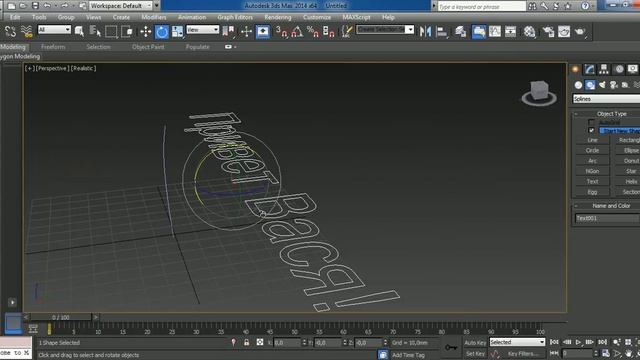640x360 pixels.
Task: Open the Splines category dropdown
Action: 606,99
